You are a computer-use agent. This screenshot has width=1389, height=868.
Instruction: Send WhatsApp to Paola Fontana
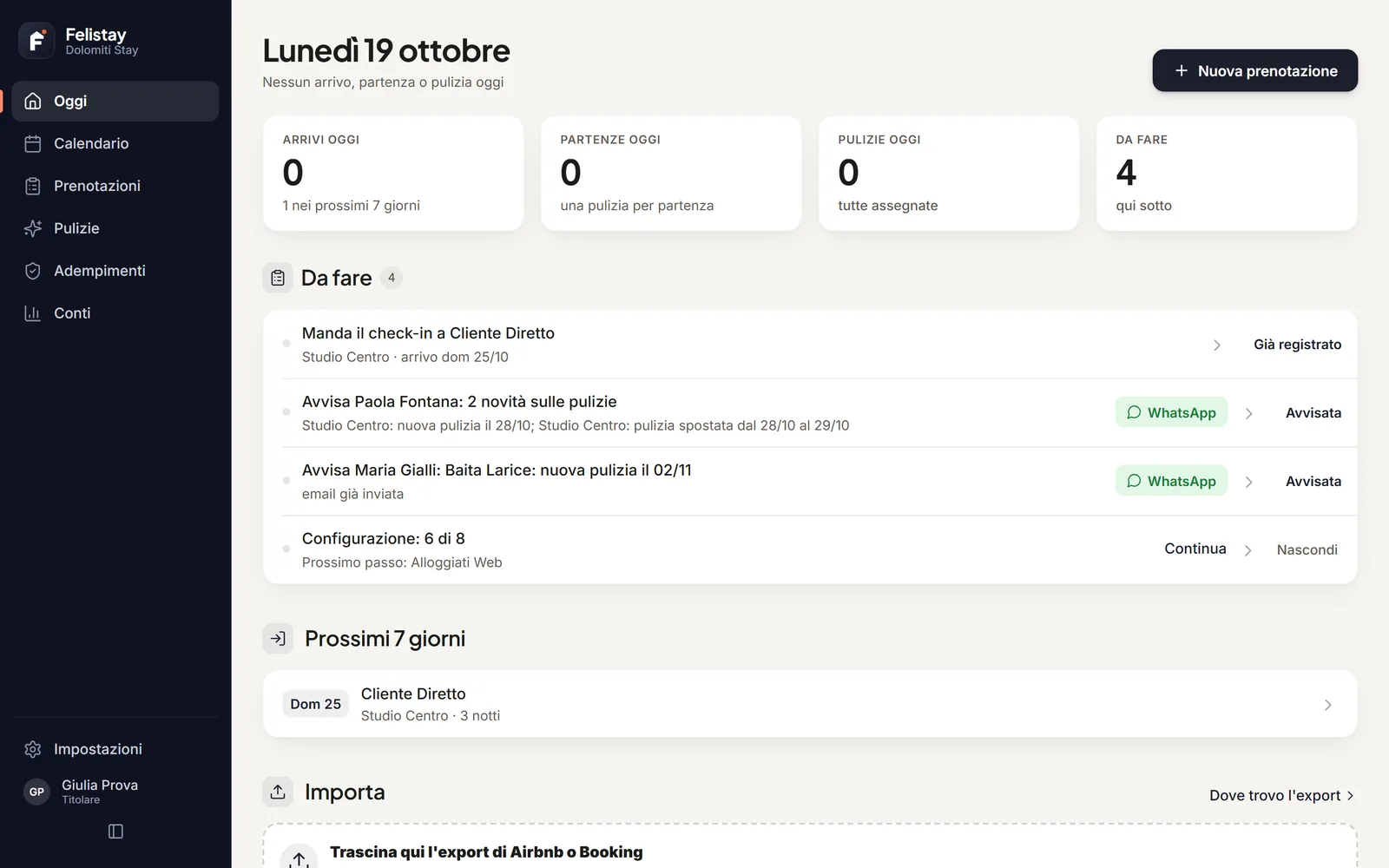[x=1171, y=412]
